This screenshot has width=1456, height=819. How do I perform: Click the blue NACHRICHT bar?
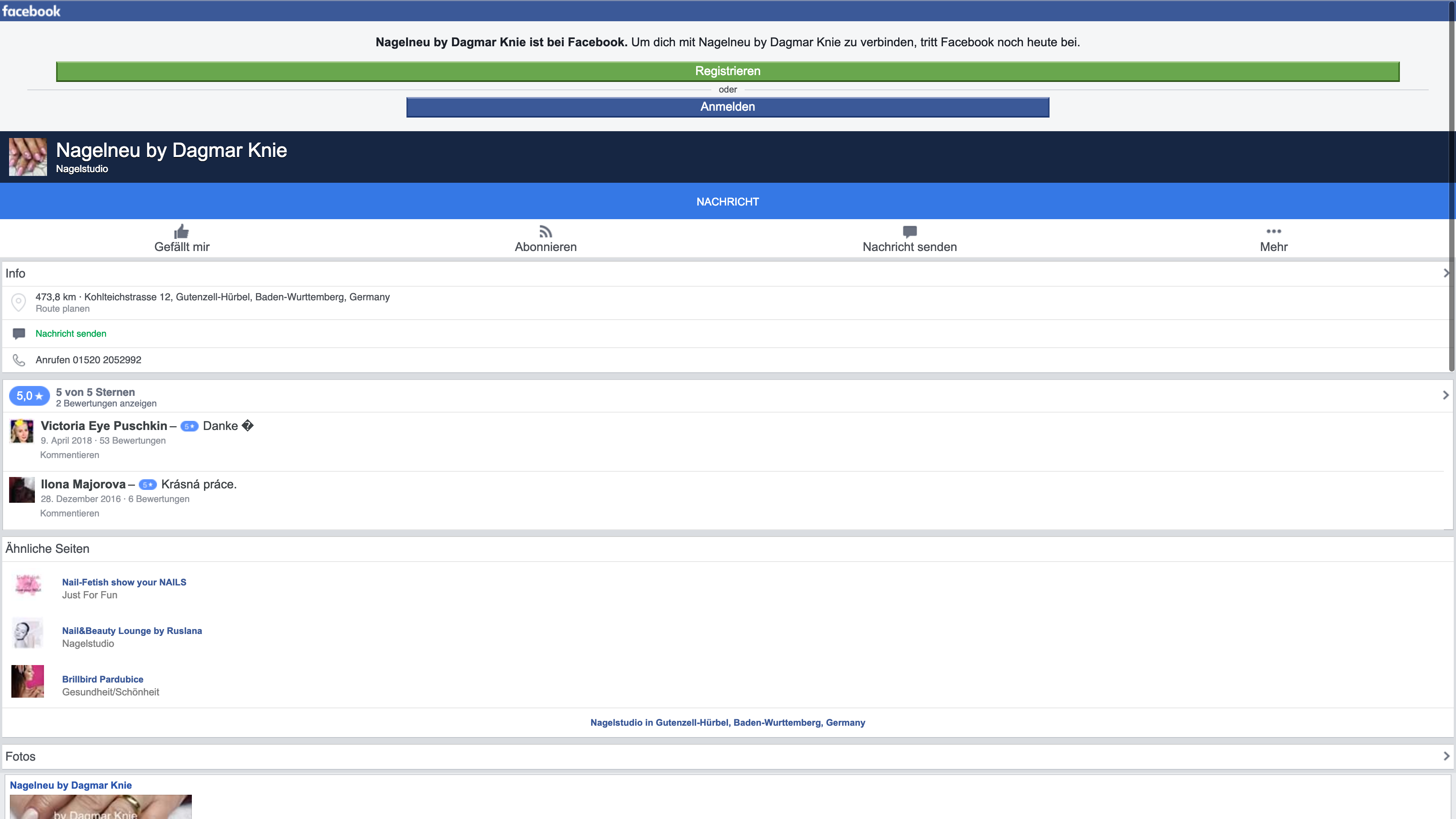[728, 202]
